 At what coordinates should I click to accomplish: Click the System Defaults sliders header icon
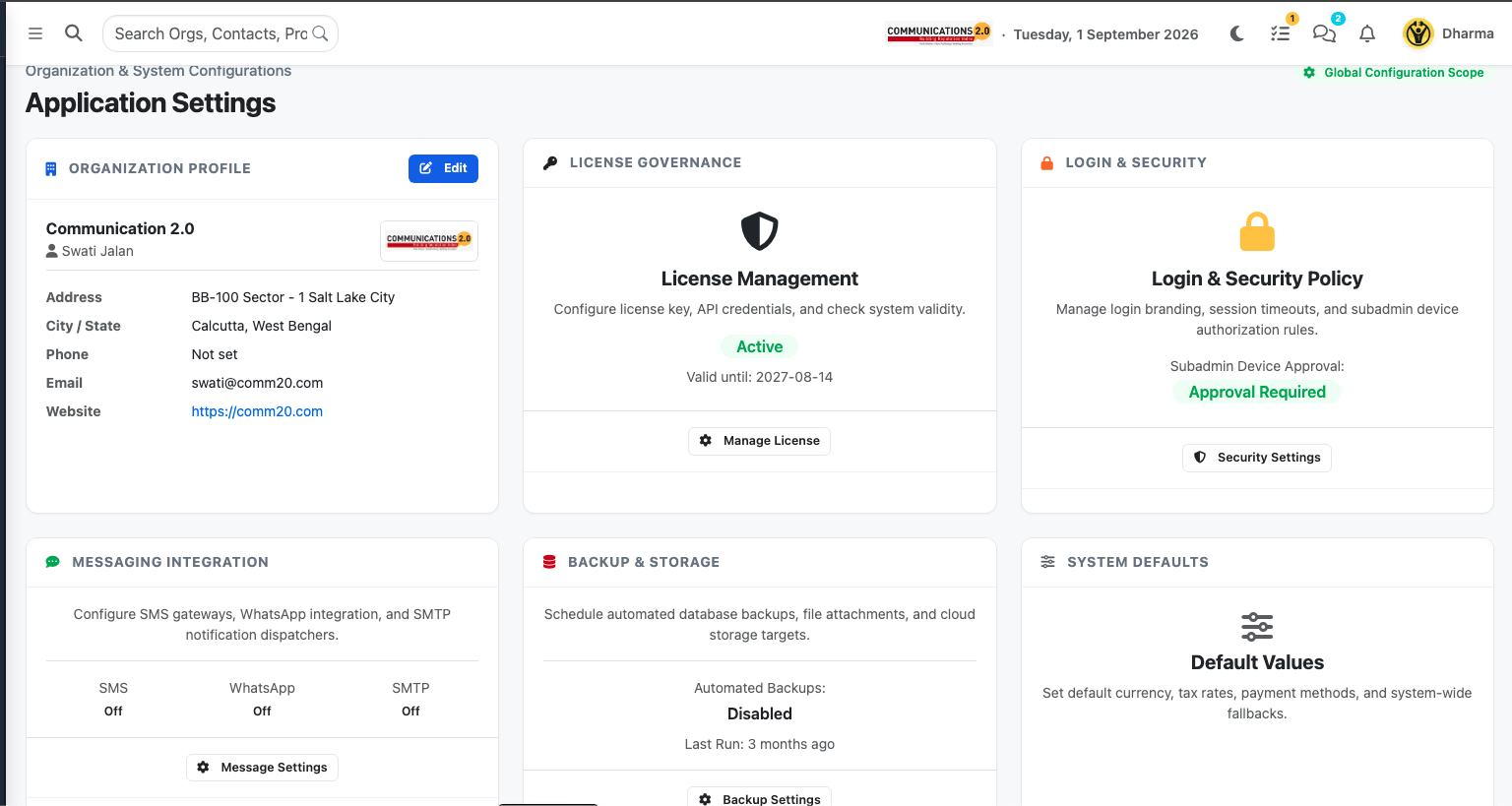[x=1047, y=562]
